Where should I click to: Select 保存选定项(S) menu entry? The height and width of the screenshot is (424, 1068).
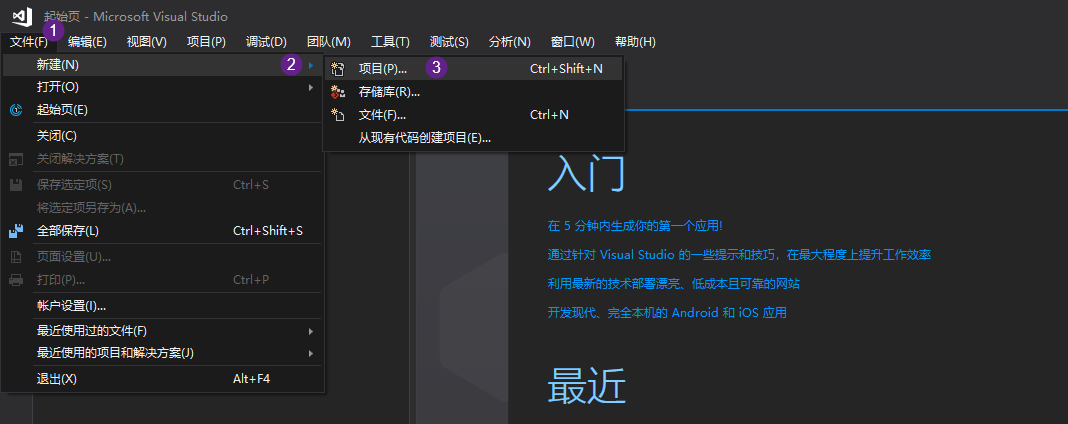pos(163,184)
